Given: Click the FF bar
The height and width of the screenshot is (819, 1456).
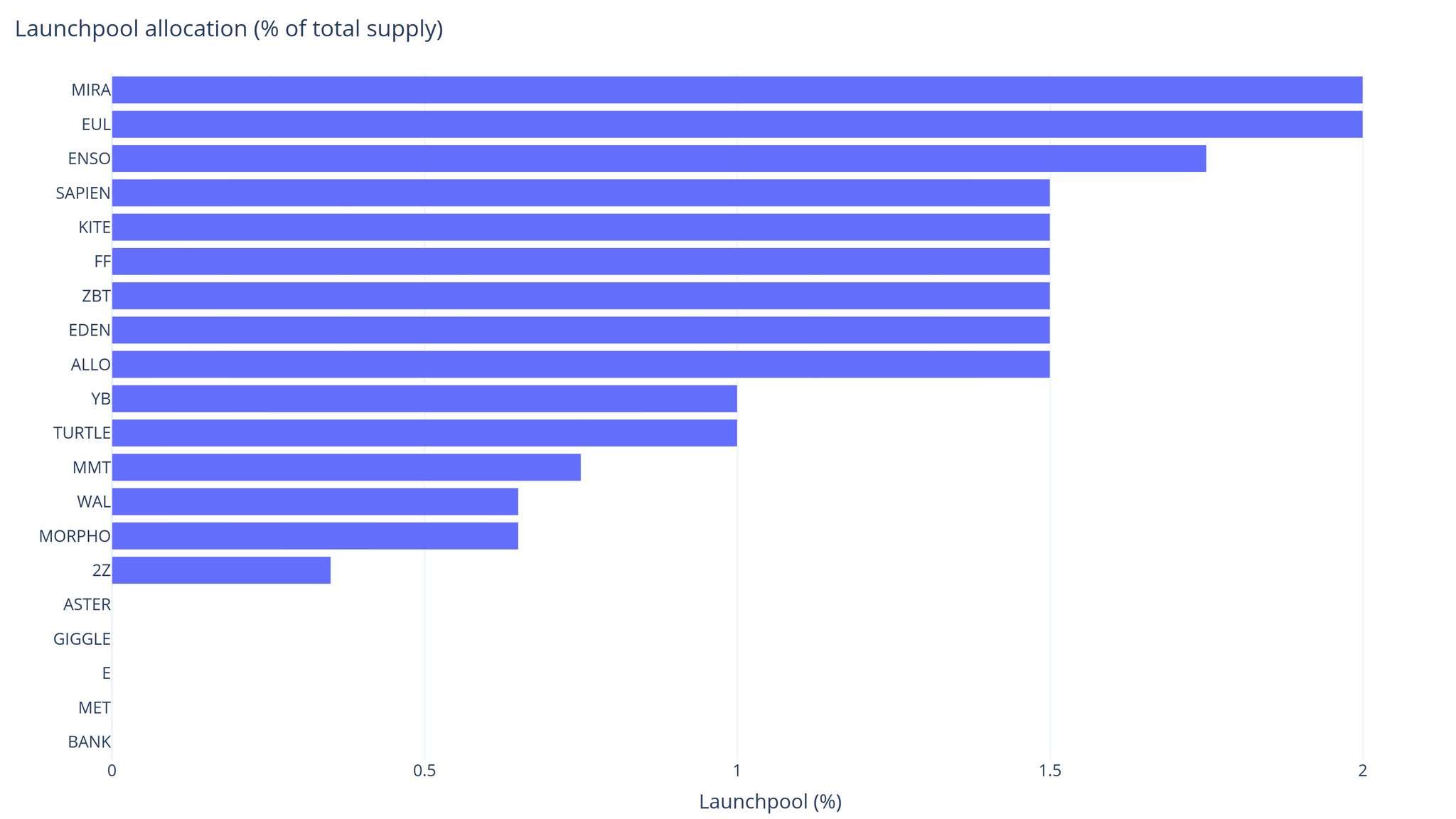Looking at the screenshot, I should pyautogui.click(x=580, y=262).
